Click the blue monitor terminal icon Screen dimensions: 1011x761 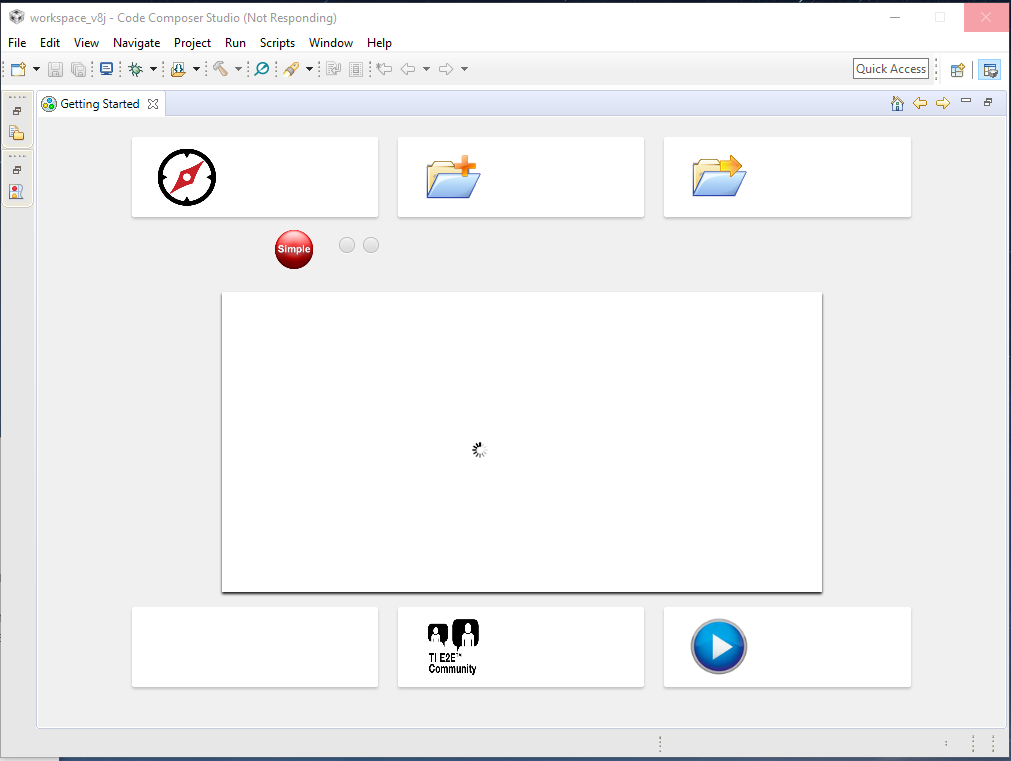point(106,69)
